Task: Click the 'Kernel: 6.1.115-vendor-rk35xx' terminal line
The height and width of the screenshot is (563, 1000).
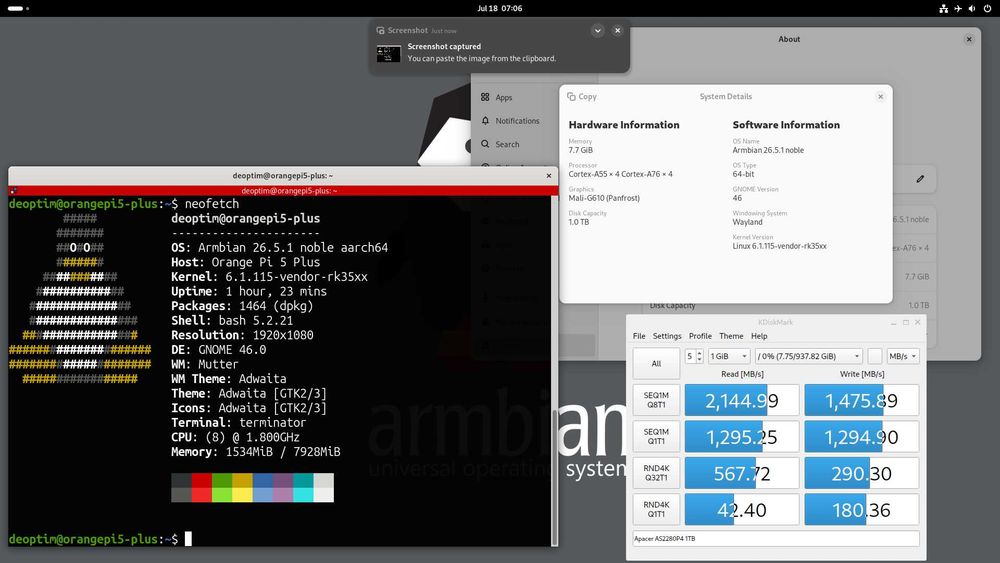Action: (x=269, y=277)
